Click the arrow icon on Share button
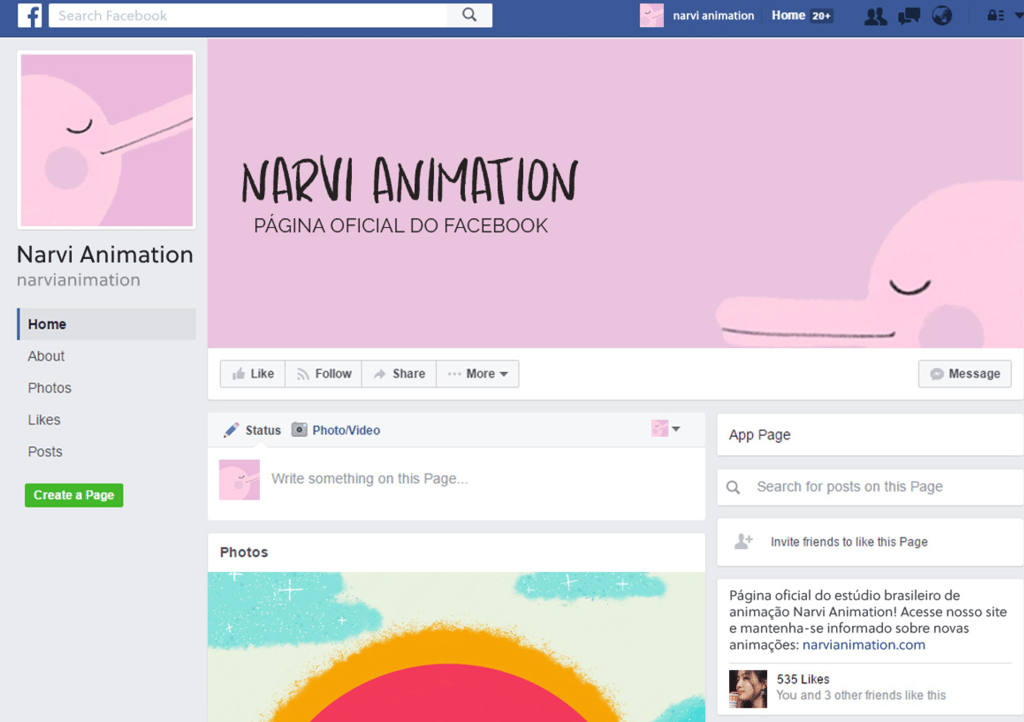The image size is (1024, 722). (379, 374)
